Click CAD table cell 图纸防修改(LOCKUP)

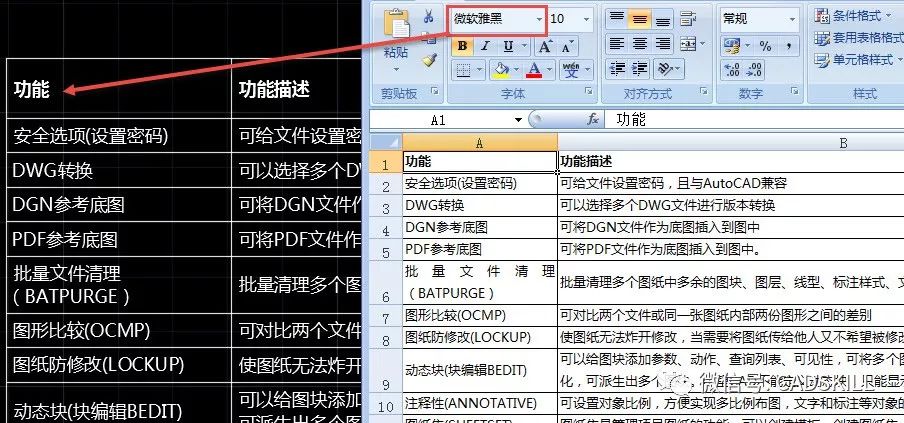click(118, 364)
